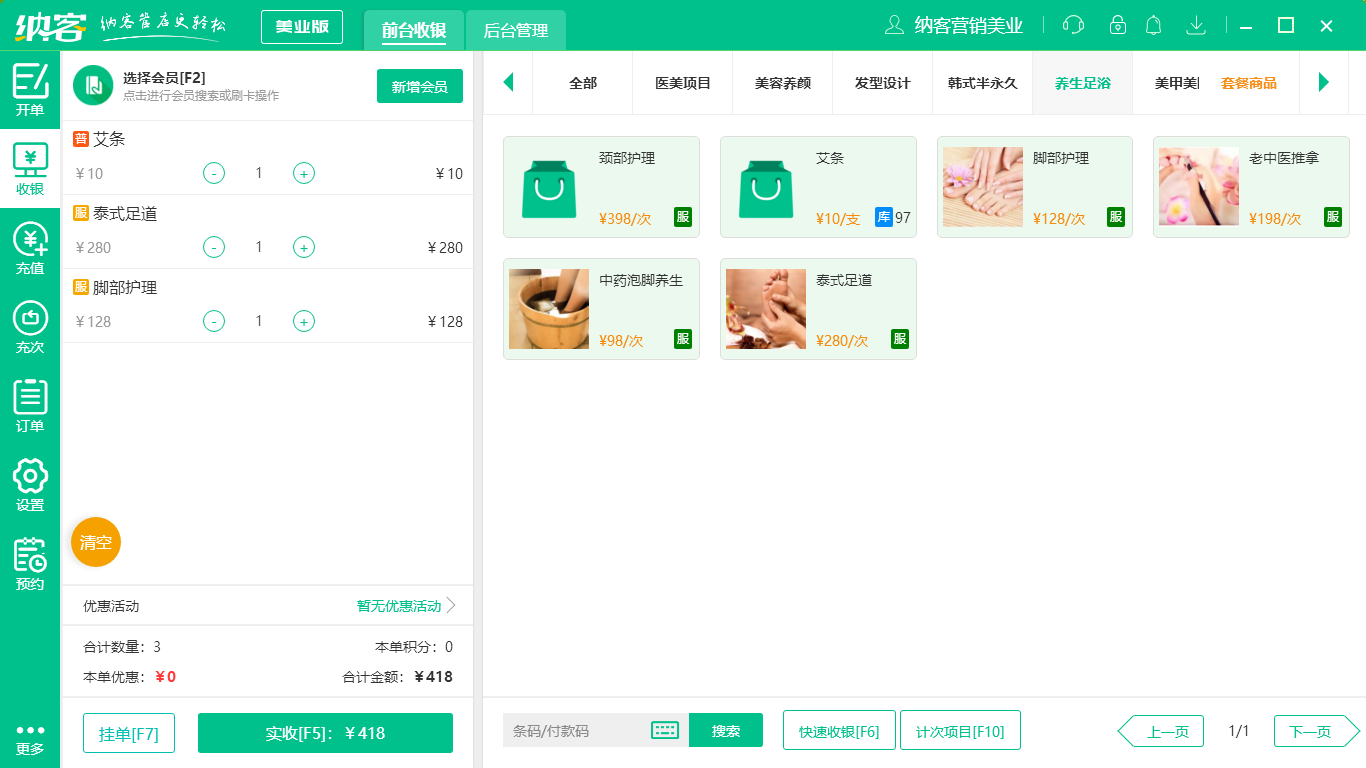Screen dimensions: 1366x768
Task: Click the 计次项目[F10] button
Action: [x=960, y=730]
